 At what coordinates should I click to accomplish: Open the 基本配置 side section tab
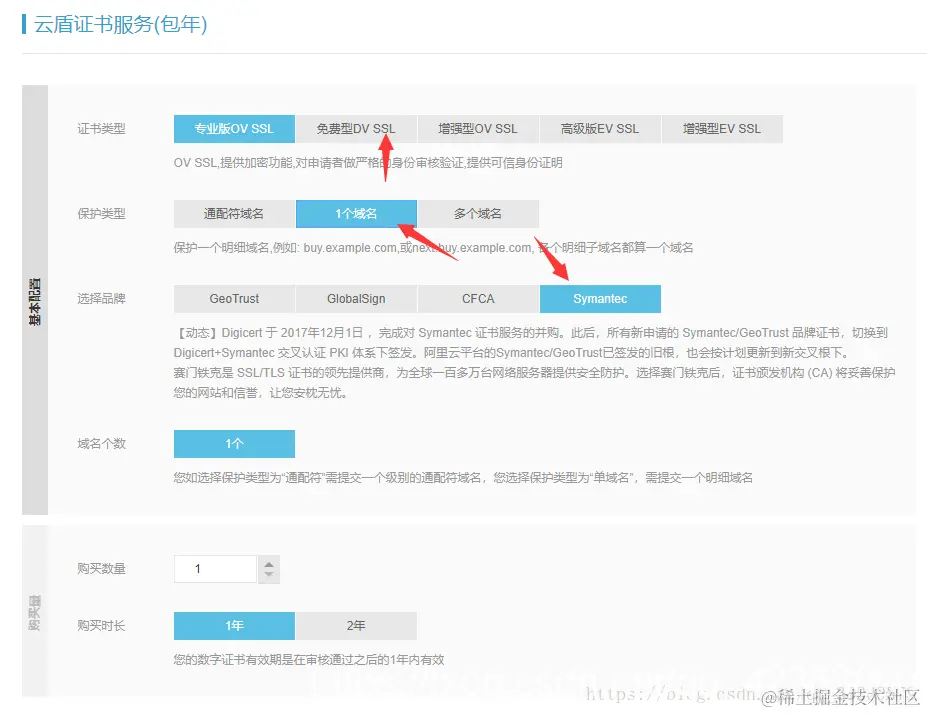pyautogui.click(x=35, y=300)
